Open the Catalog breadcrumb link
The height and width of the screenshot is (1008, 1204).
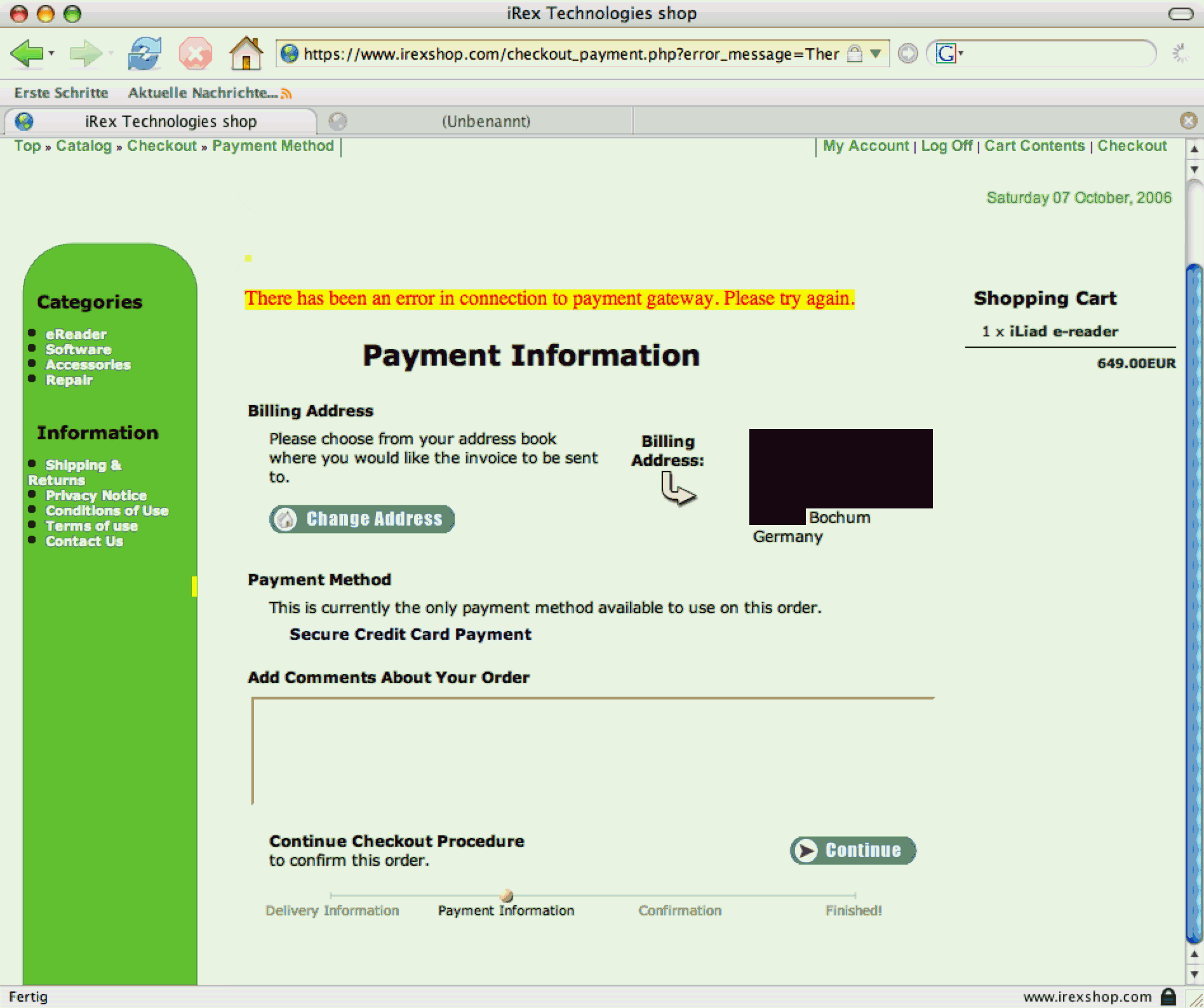point(84,146)
